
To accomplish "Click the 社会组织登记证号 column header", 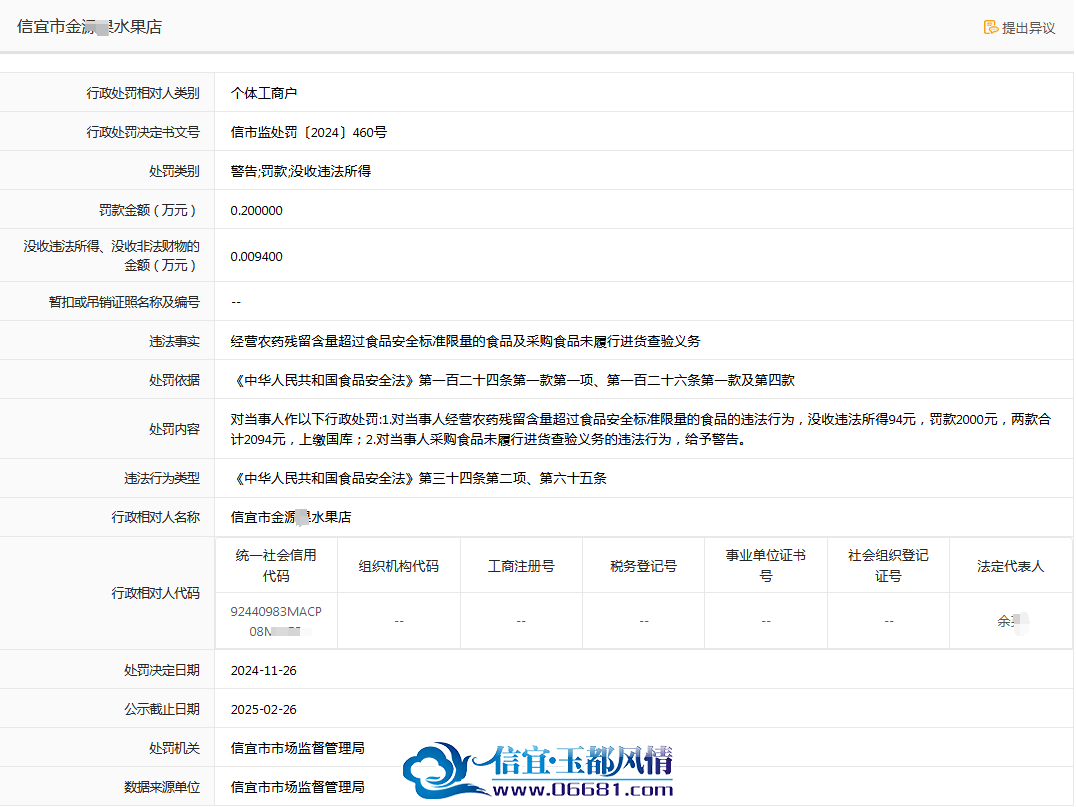I will (889, 565).
